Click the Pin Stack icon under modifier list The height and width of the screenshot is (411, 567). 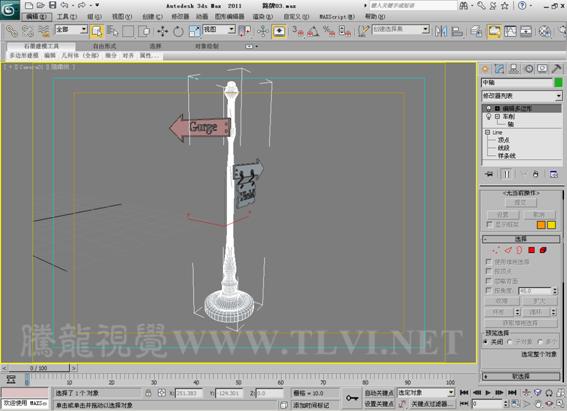coord(489,174)
